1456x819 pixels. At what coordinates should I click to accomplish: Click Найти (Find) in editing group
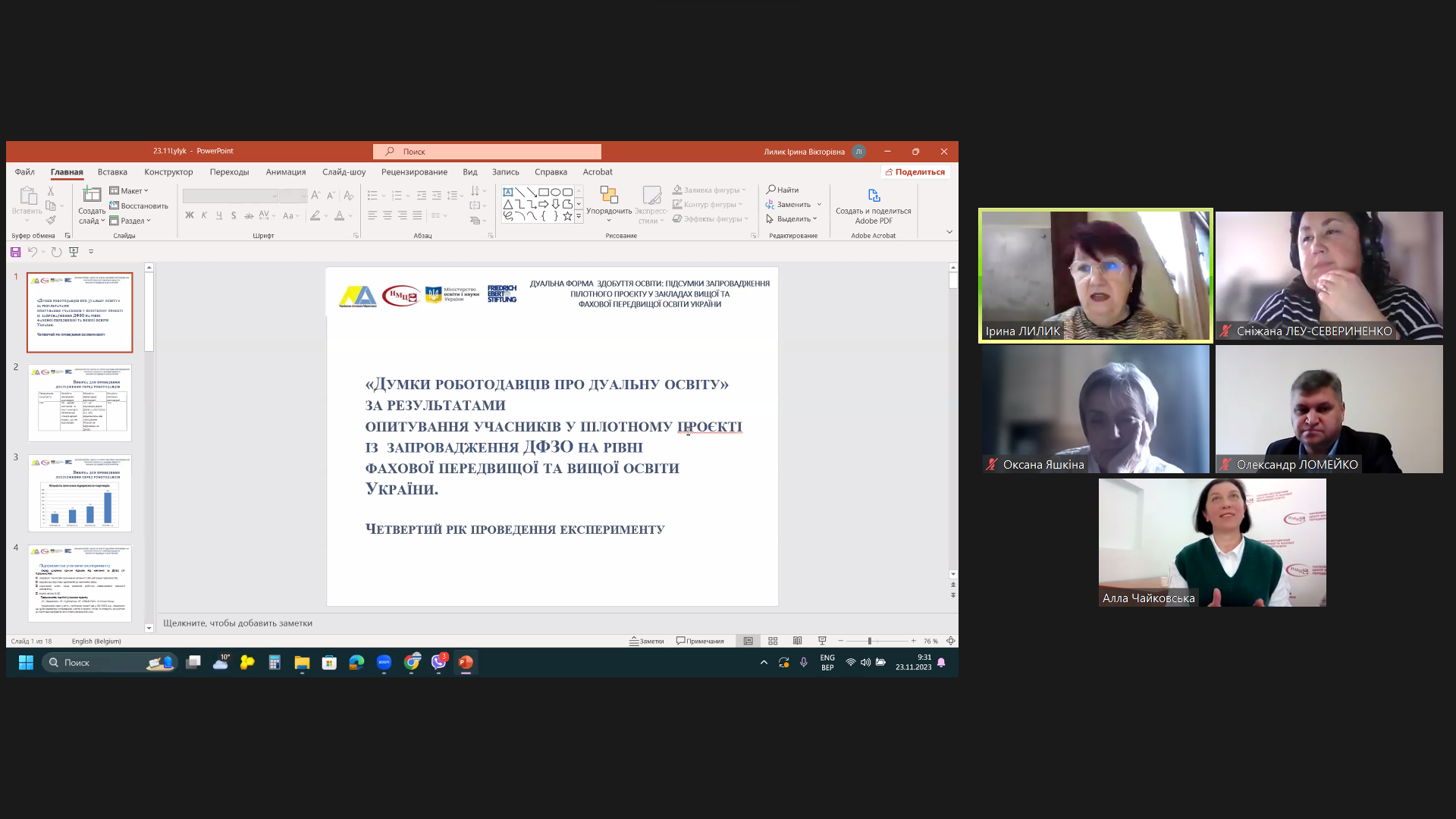point(783,190)
